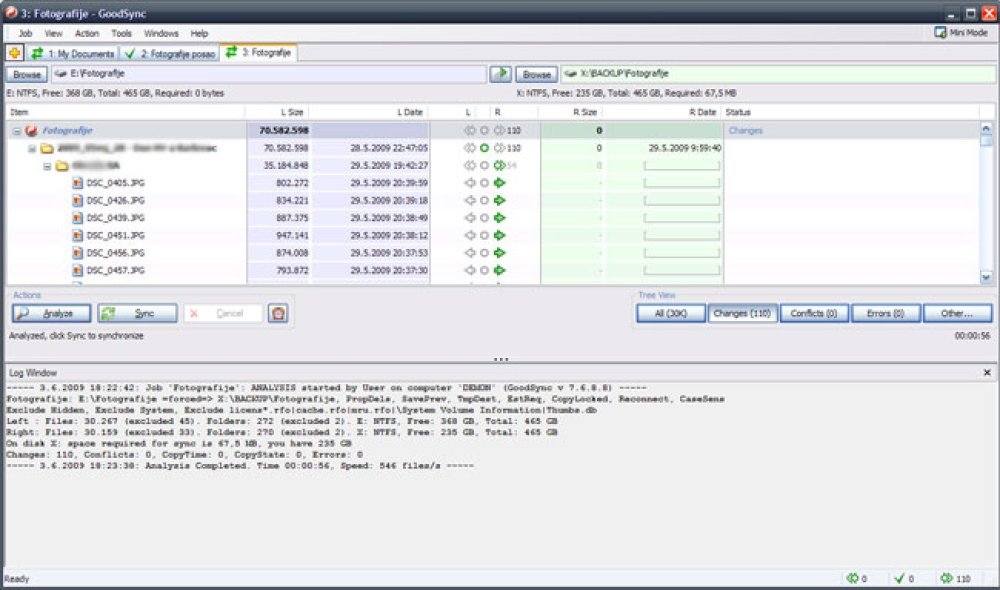Switch to the 2: Fotografije posao job tab

click(170, 54)
